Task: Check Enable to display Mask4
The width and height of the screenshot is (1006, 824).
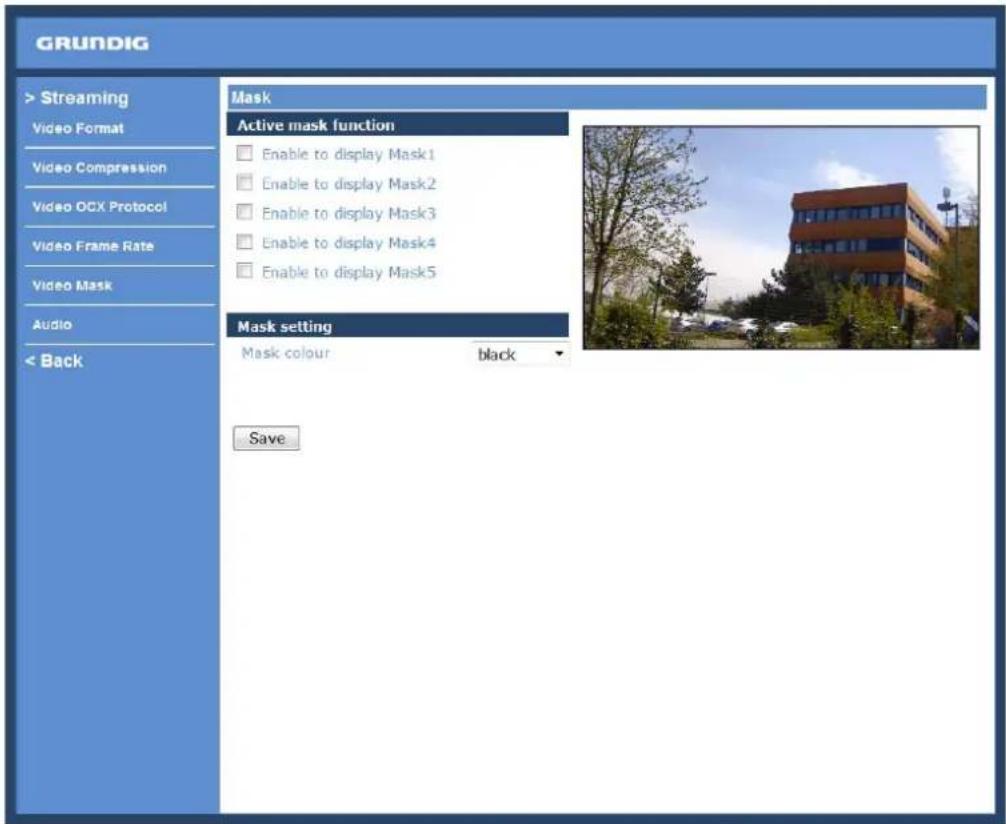Action: tap(244, 242)
